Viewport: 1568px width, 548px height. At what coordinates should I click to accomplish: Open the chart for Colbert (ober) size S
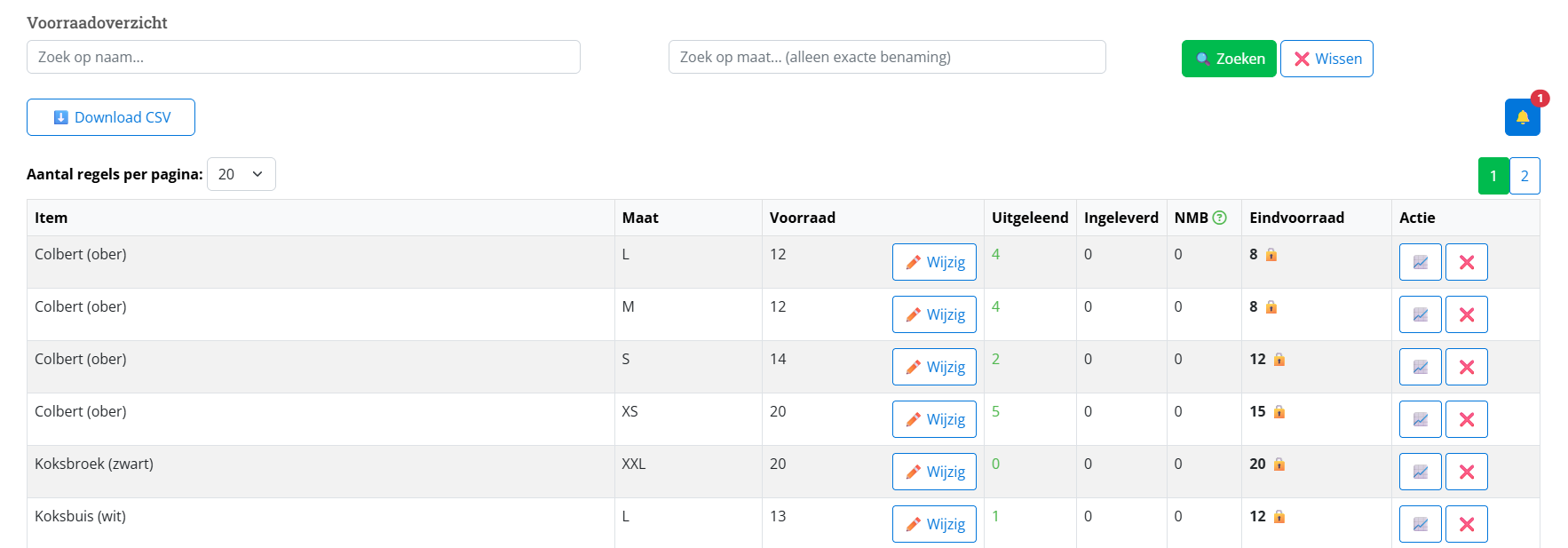1420,367
